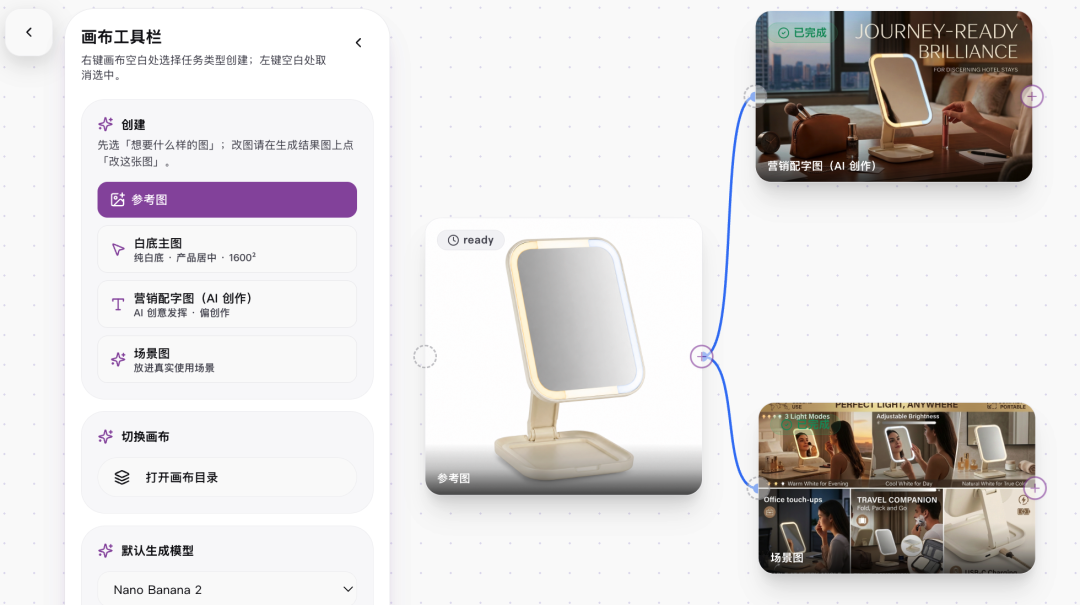1080x605 pixels.
Task: Click the sparkle icon beside 场景图 option
Action: 118,360
